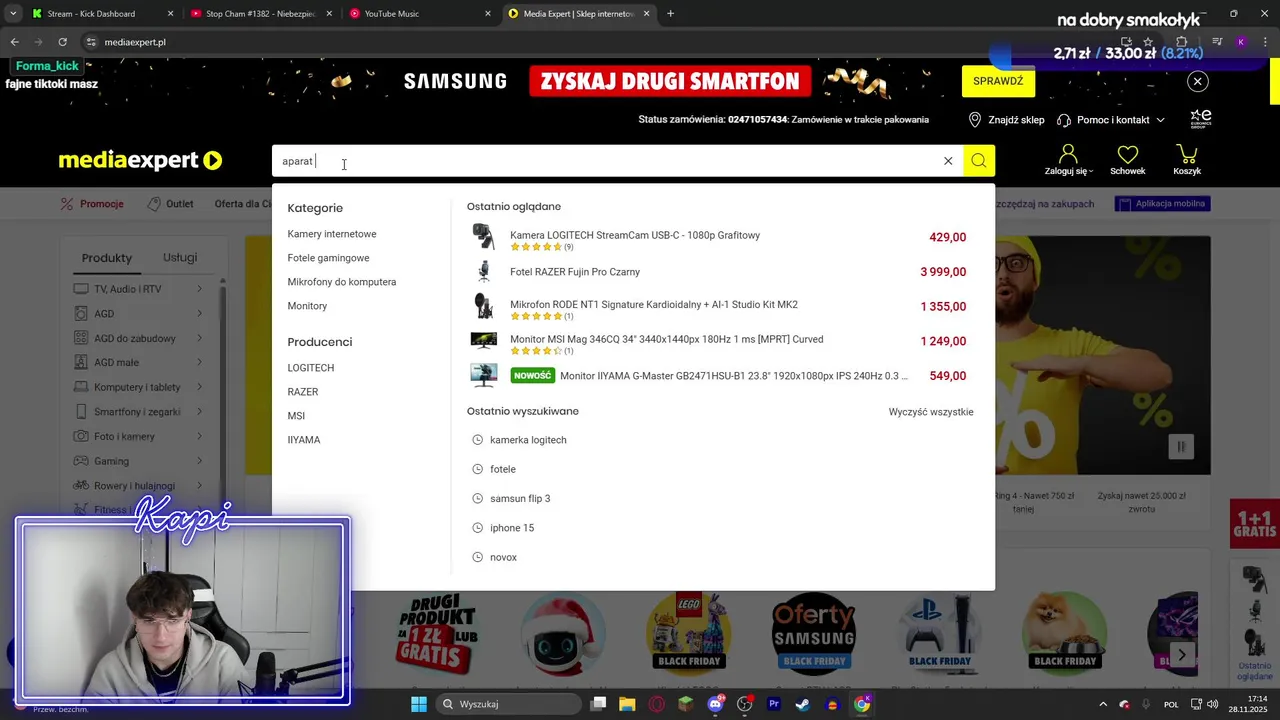Switch to the Stop Cham #1382 tab

click(x=262, y=14)
